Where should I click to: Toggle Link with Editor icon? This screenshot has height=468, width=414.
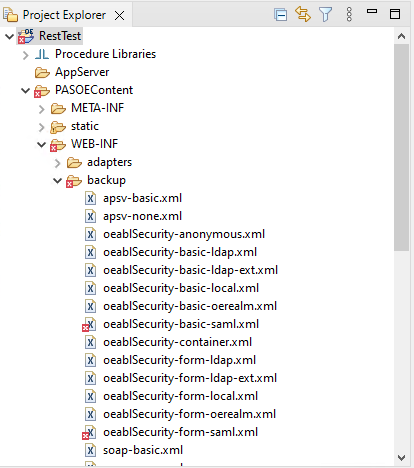[x=303, y=15]
